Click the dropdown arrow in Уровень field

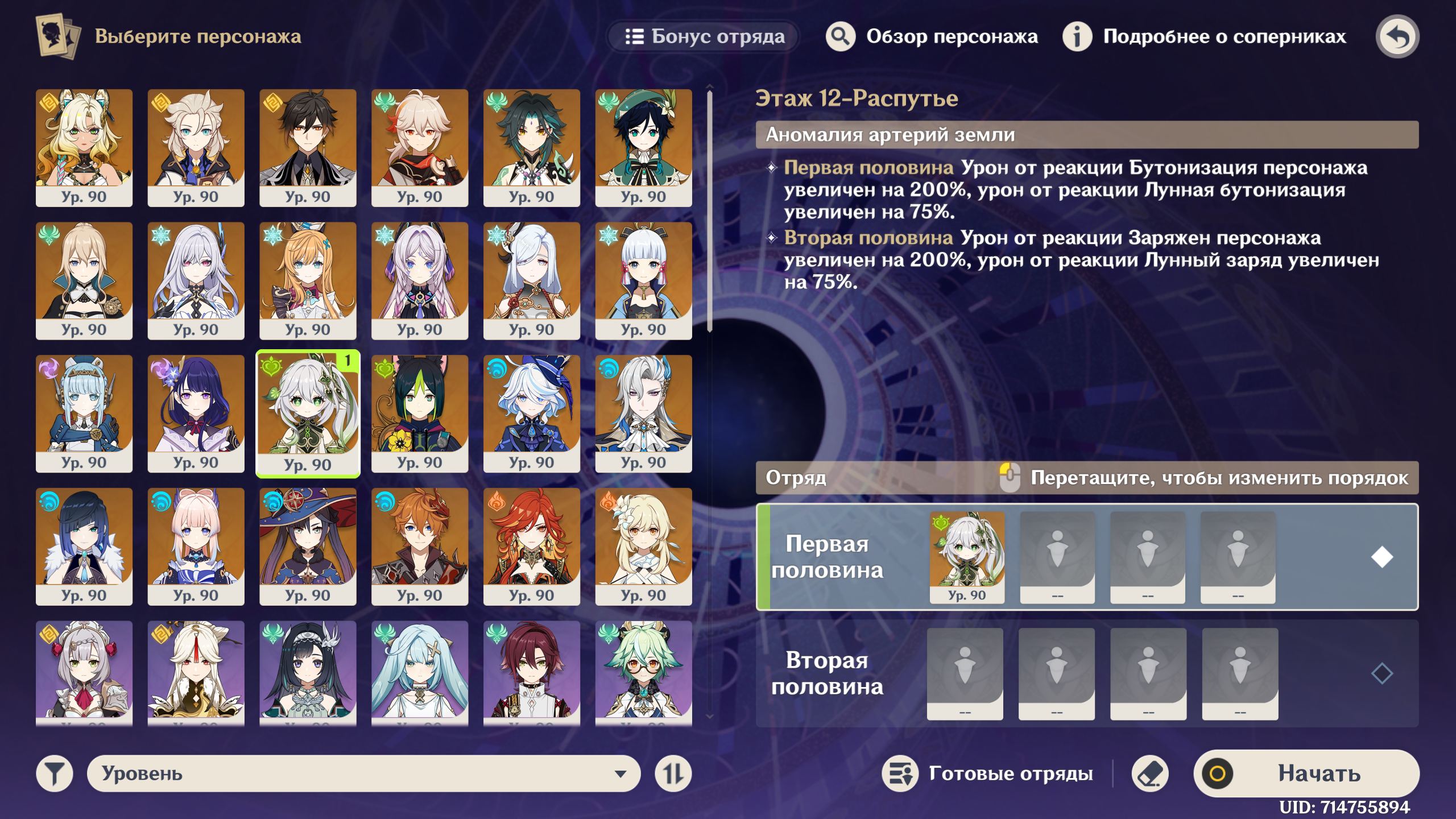(621, 773)
